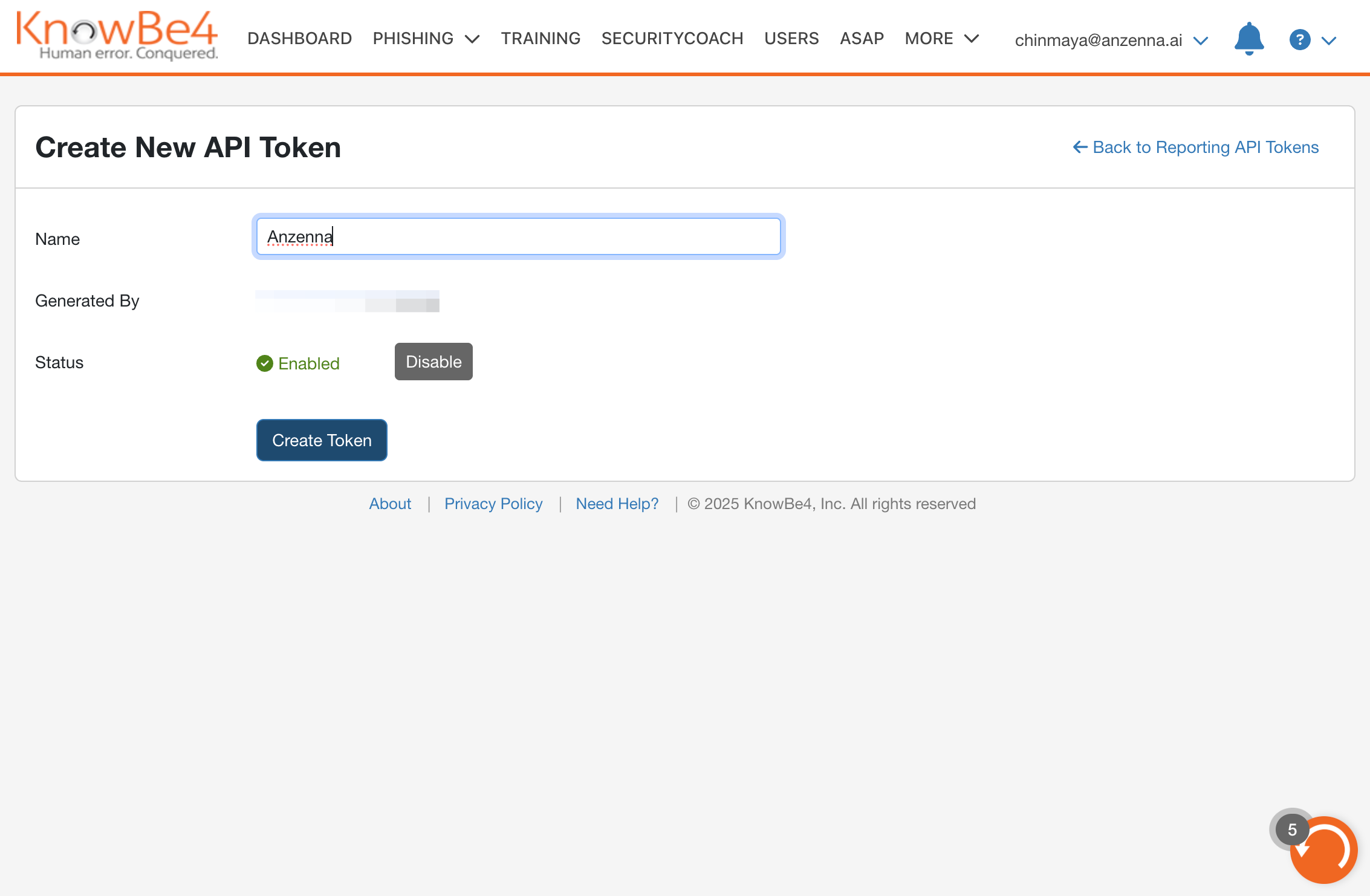Open the chinmaya@anzenna.ai account dropdown
This screenshot has width=1370, height=896.
click(1111, 40)
